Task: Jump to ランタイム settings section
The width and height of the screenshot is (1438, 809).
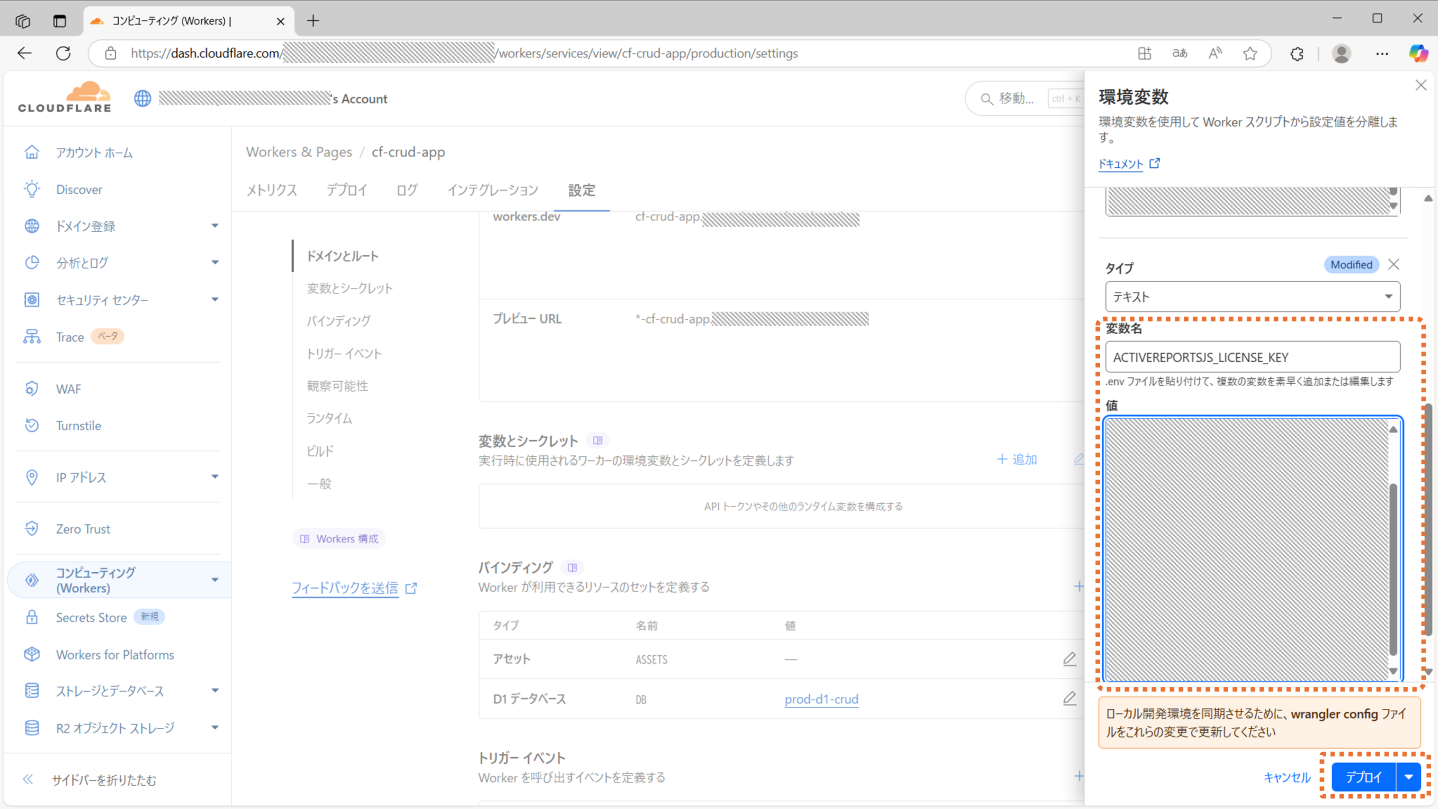Action: (329, 419)
